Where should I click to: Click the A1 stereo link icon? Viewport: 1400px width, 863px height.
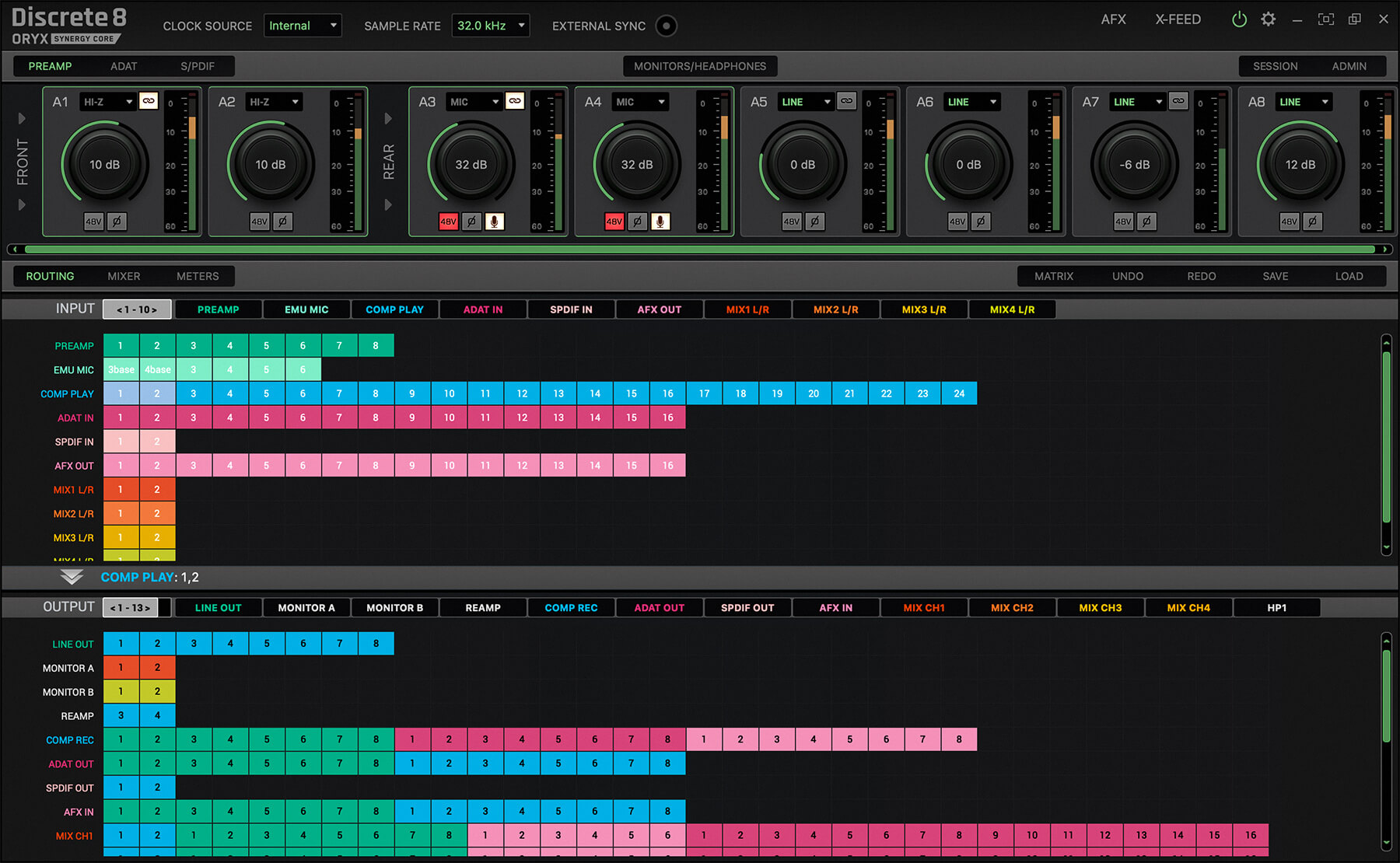(x=149, y=101)
